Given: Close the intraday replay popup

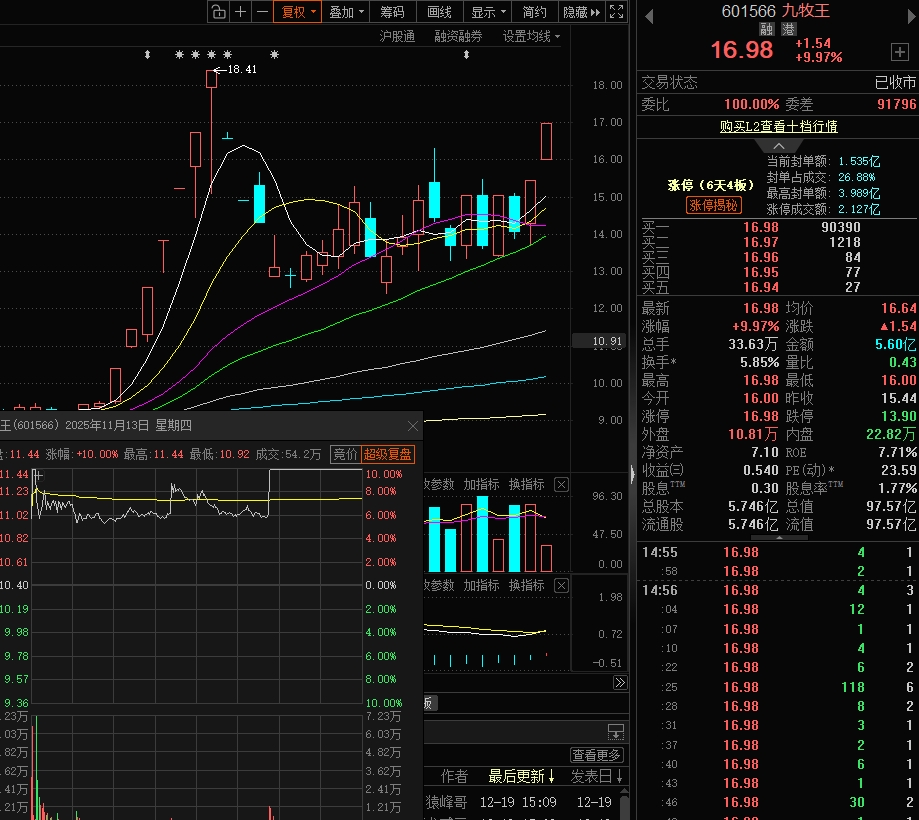Looking at the screenshot, I should point(413,426).
